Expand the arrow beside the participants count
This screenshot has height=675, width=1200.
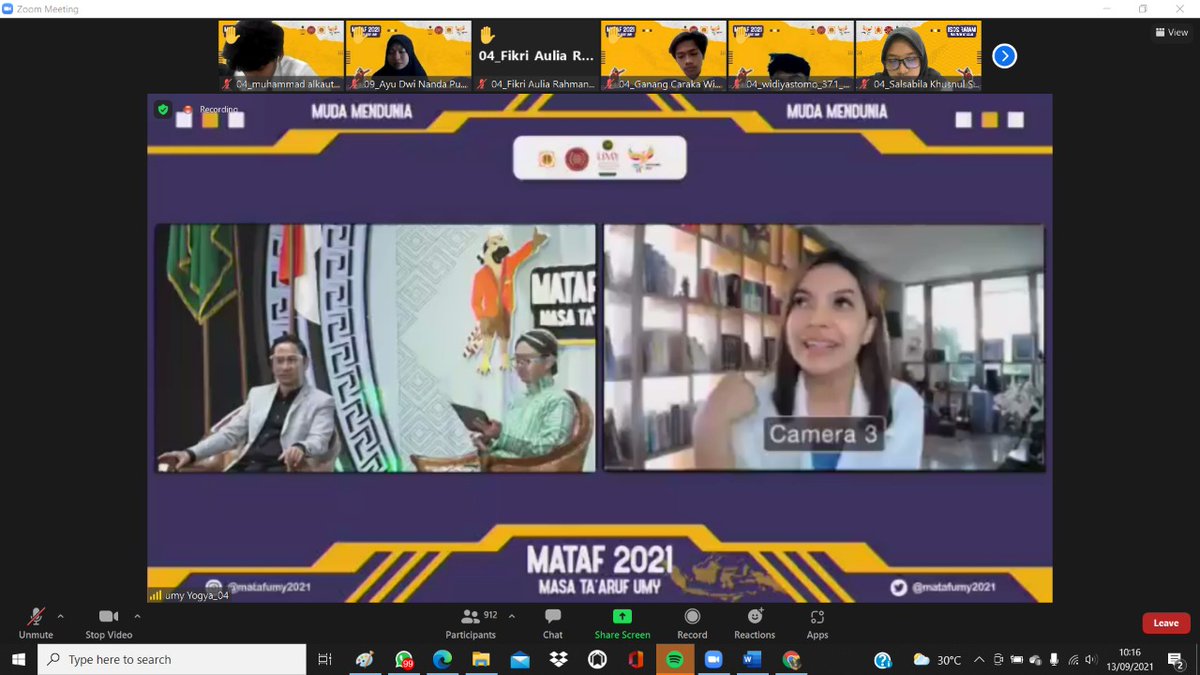point(512,616)
